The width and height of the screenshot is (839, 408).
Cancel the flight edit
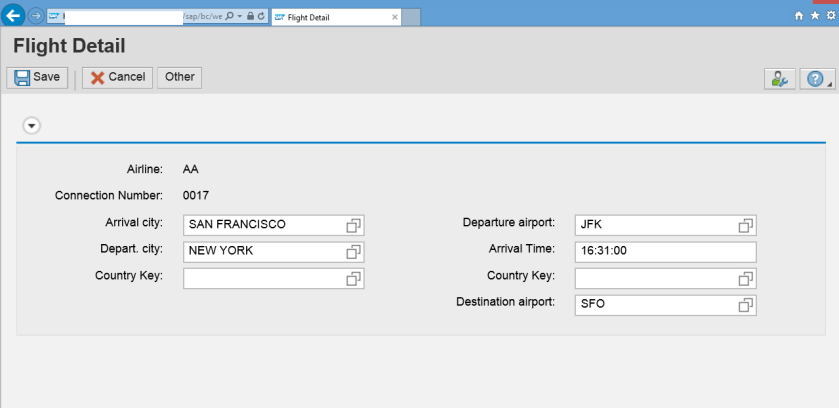point(118,77)
